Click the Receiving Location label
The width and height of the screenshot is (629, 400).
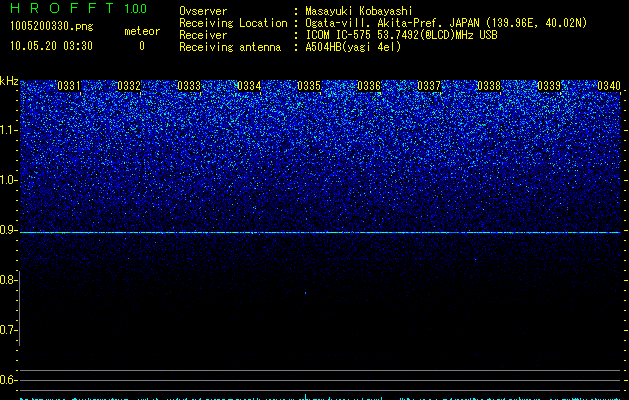[233, 23]
